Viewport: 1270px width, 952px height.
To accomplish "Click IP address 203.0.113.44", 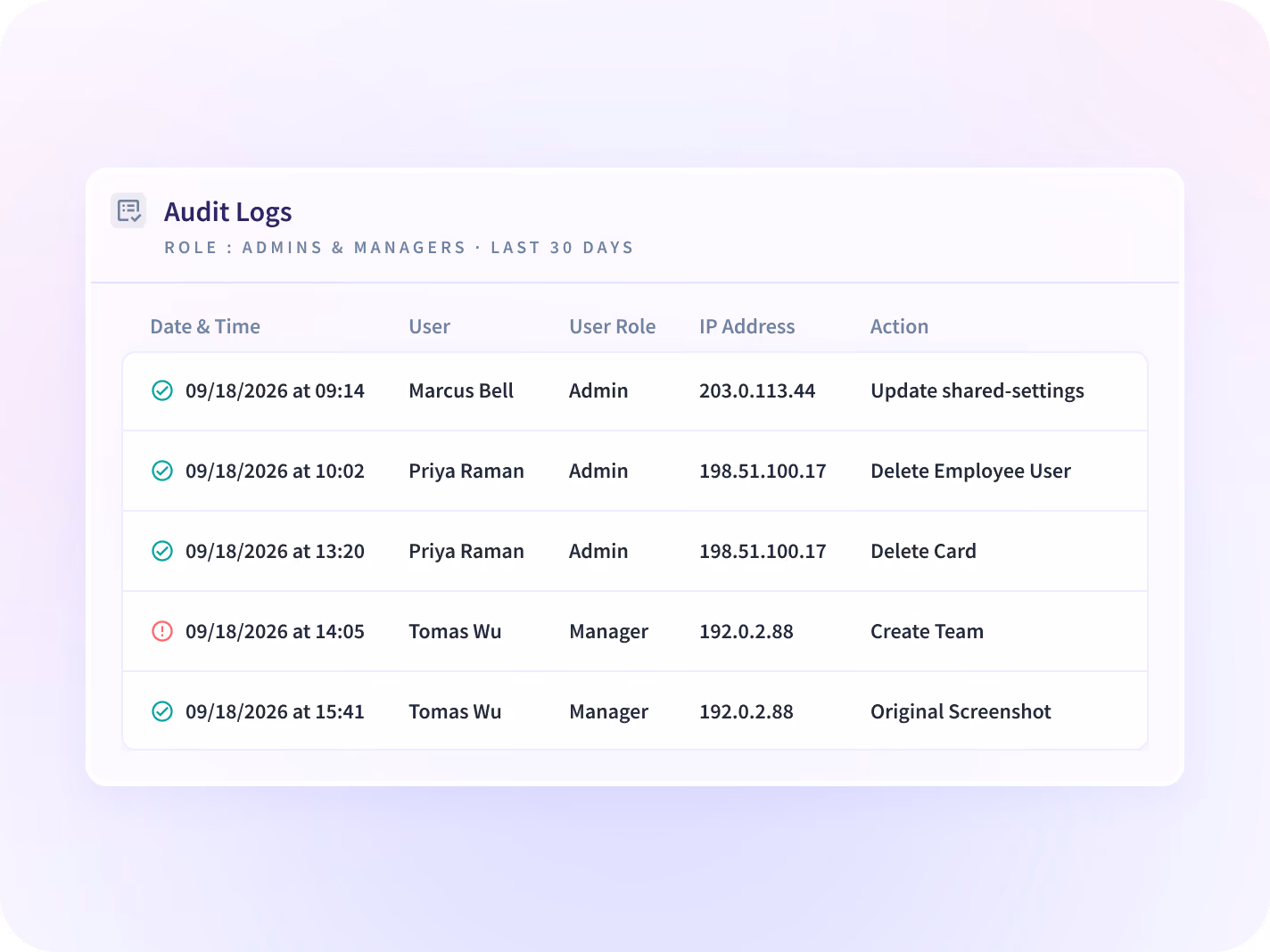I will (x=757, y=390).
